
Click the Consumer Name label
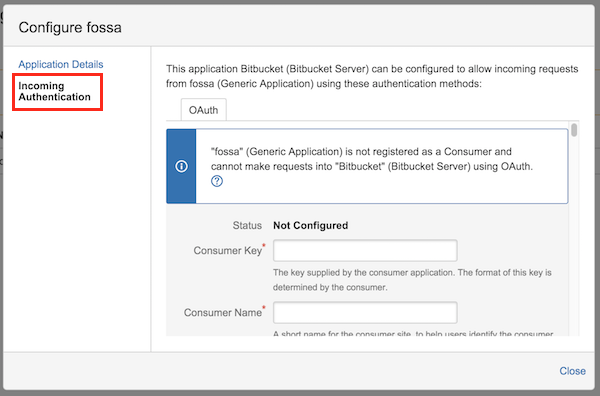coord(223,313)
